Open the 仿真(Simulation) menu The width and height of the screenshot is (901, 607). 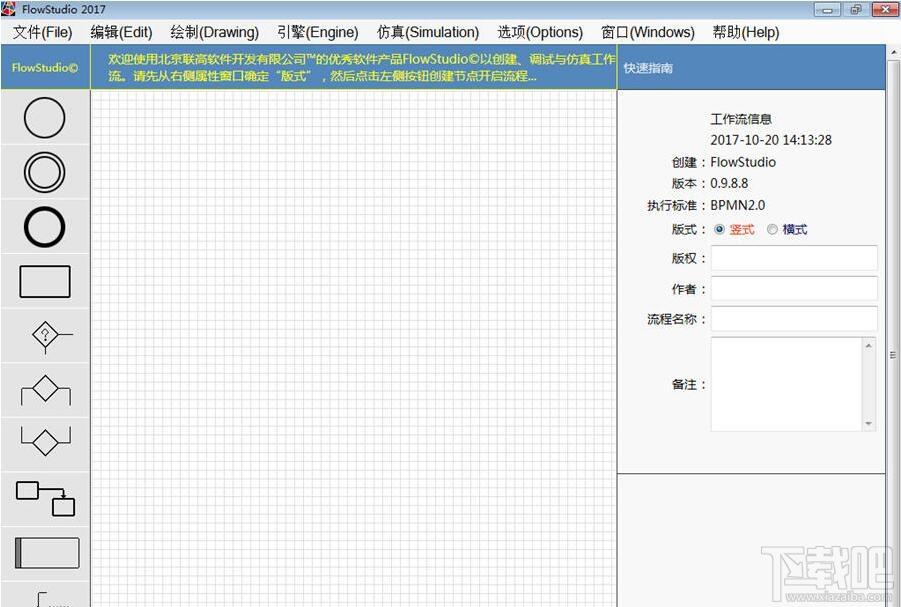(428, 32)
